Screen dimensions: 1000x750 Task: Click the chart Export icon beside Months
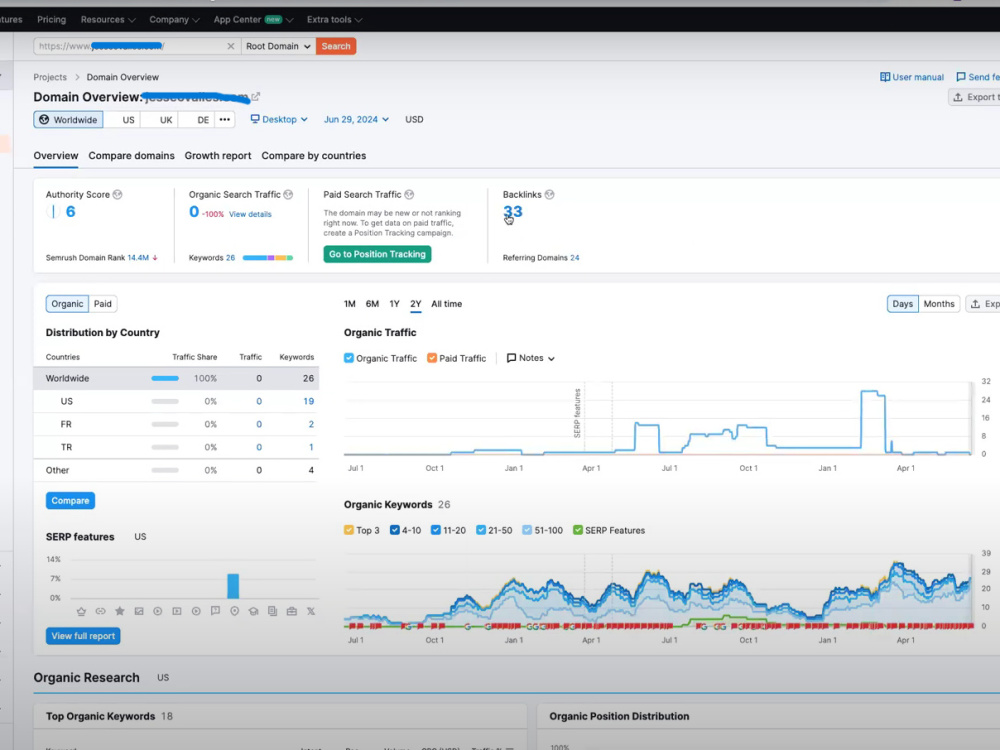(975, 304)
